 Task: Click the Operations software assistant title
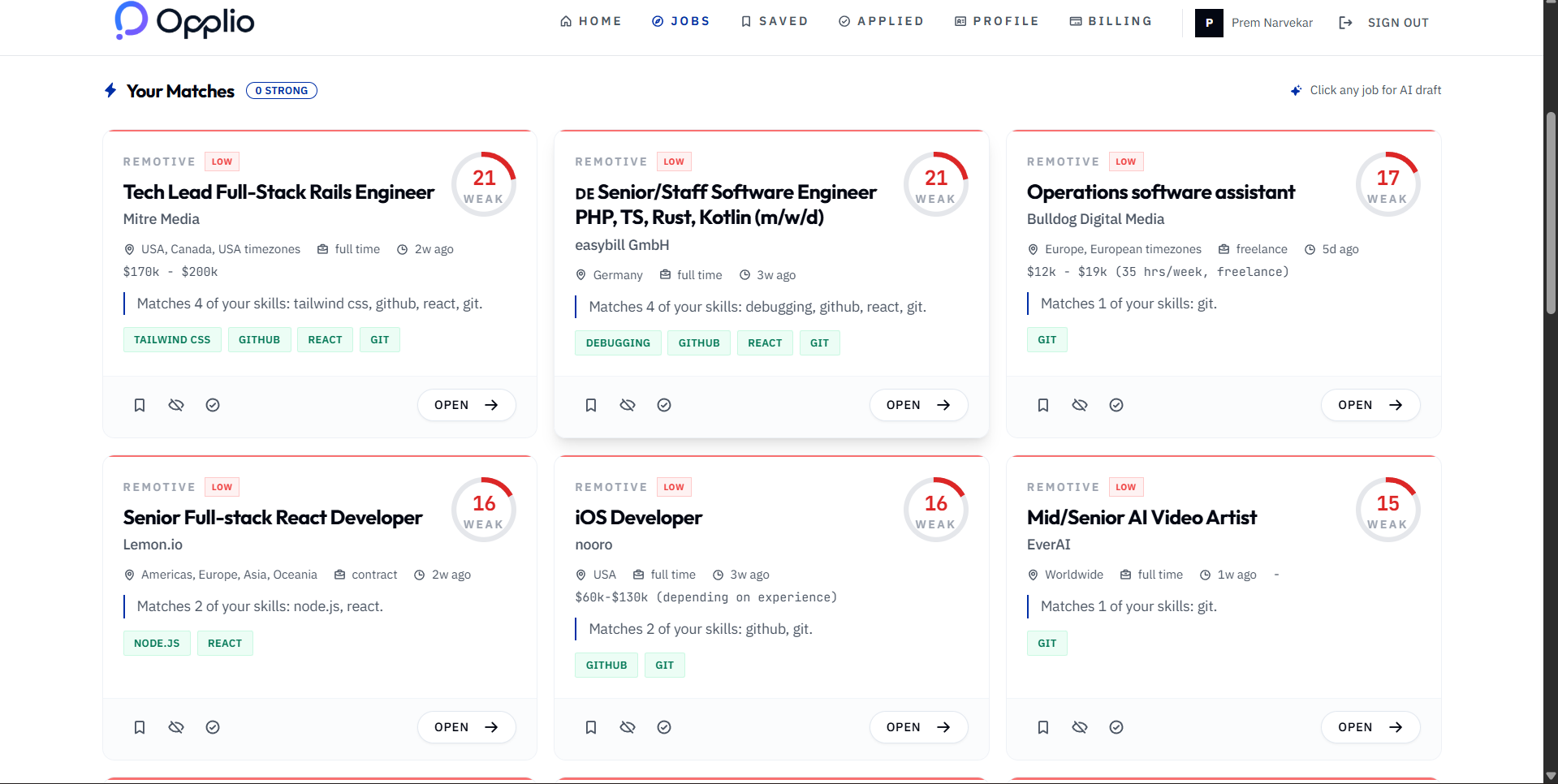pyautogui.click(x=1161, y=192)
